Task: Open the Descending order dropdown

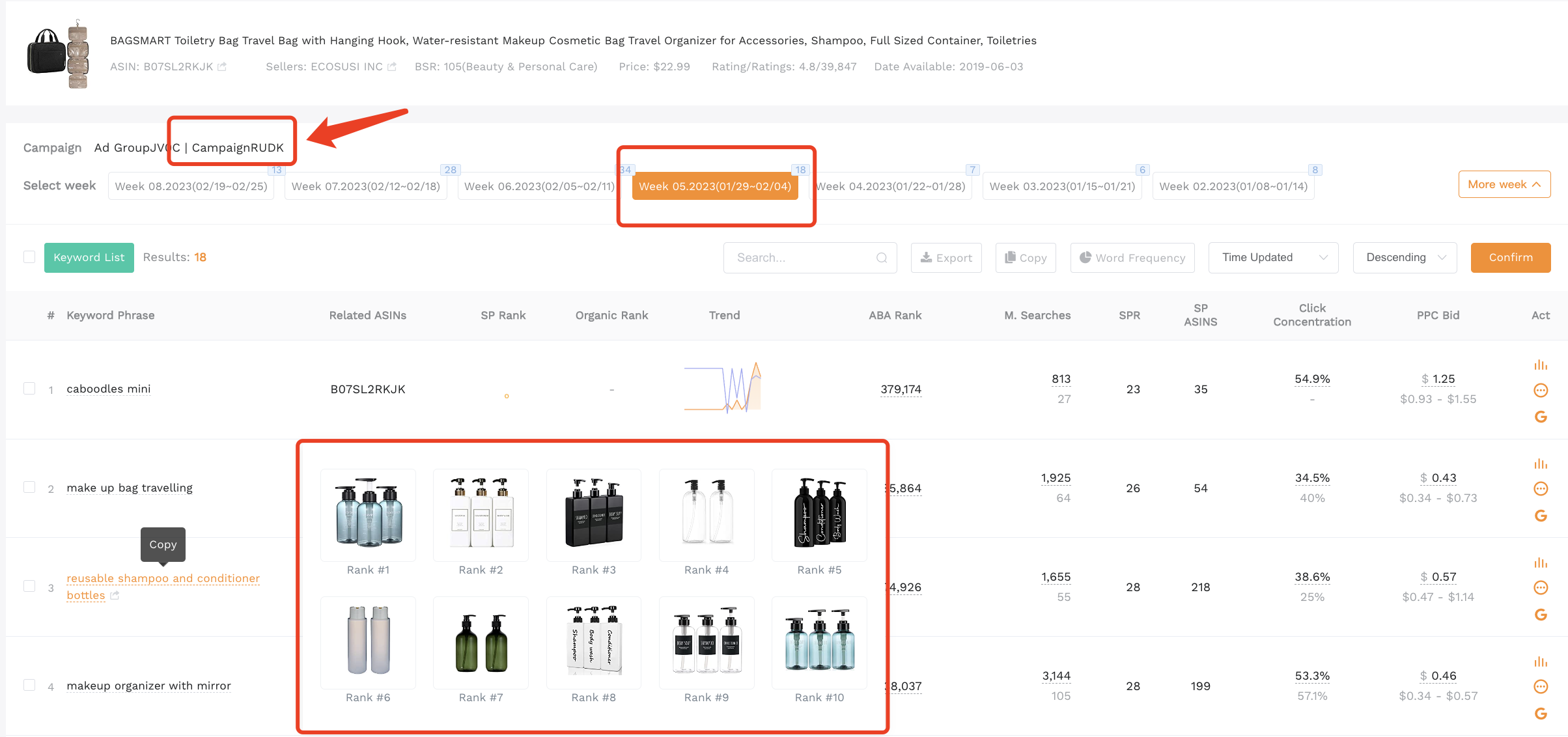Action: (1405, 258)
